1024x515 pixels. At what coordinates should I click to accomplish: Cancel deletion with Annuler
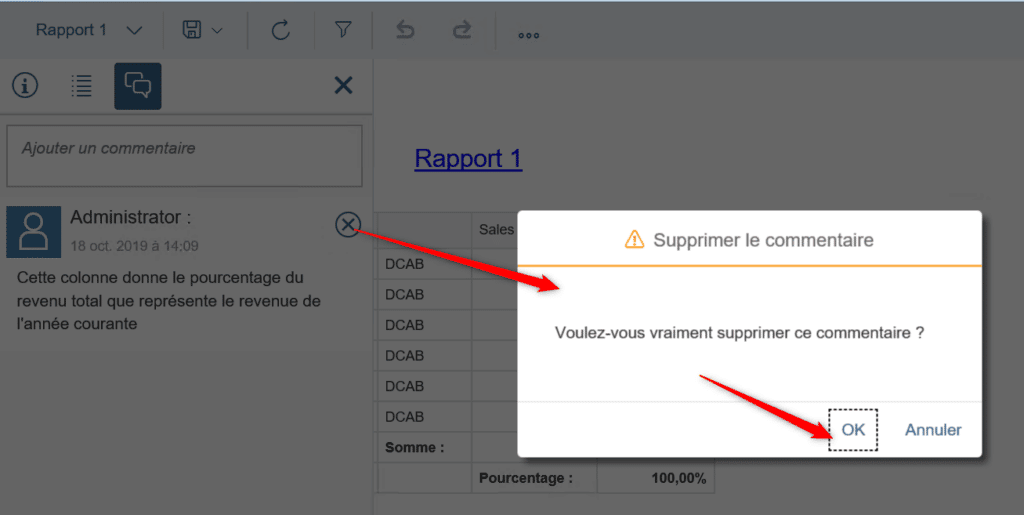[933, 429]
